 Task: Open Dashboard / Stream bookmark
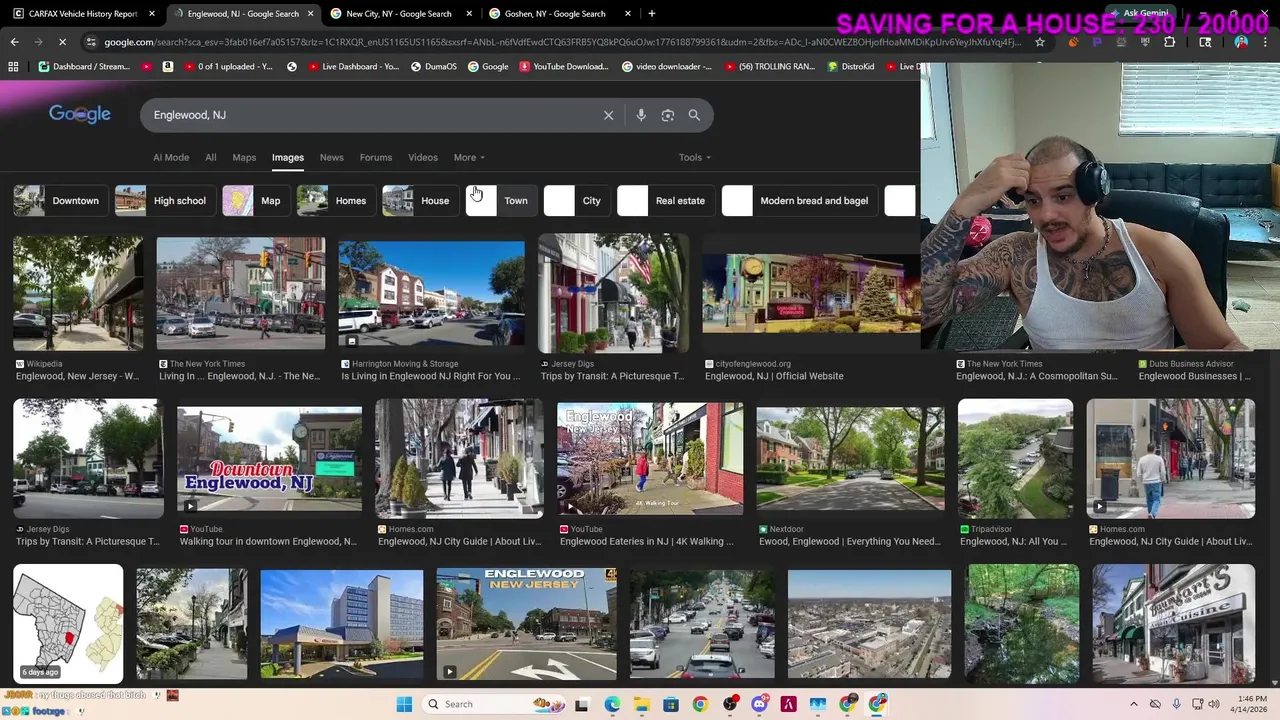[85, 67]
